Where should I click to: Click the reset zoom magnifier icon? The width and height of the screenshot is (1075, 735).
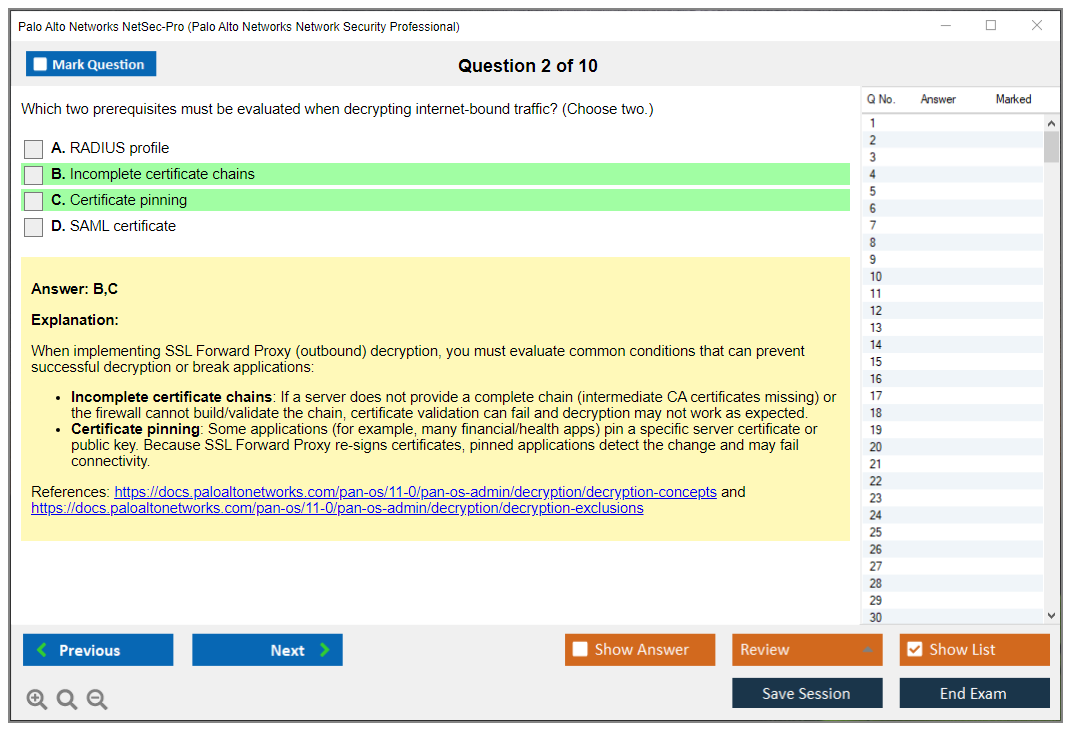(67, 700)
